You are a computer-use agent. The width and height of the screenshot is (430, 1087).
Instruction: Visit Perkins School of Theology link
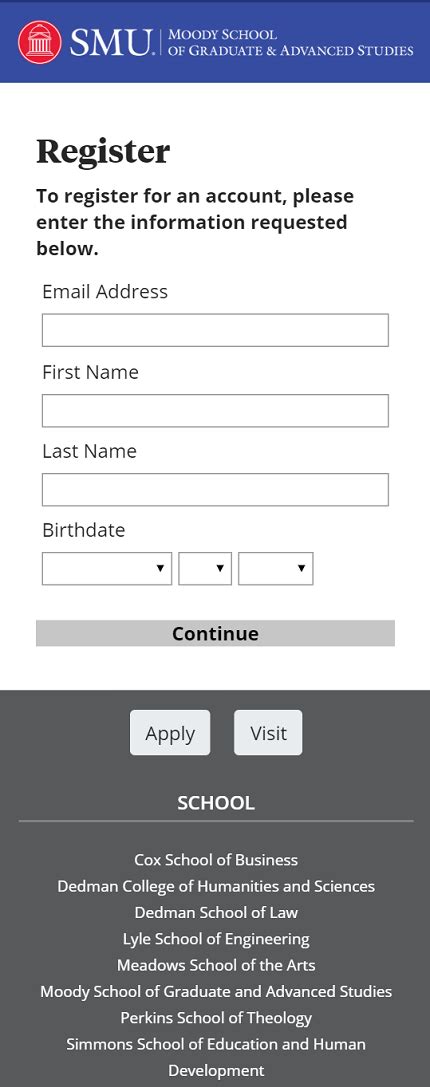pyautogui.click(x=216, y=1018)
